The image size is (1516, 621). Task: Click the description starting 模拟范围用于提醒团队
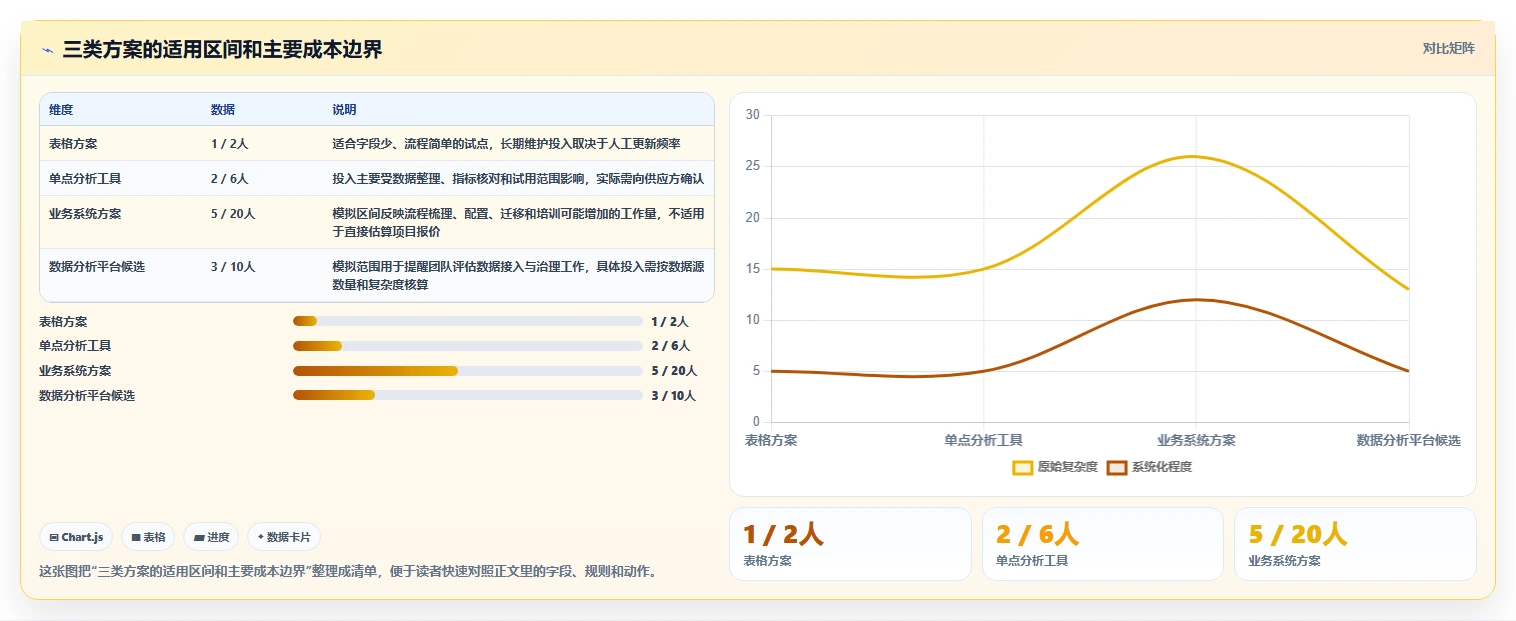pos(518,275)
